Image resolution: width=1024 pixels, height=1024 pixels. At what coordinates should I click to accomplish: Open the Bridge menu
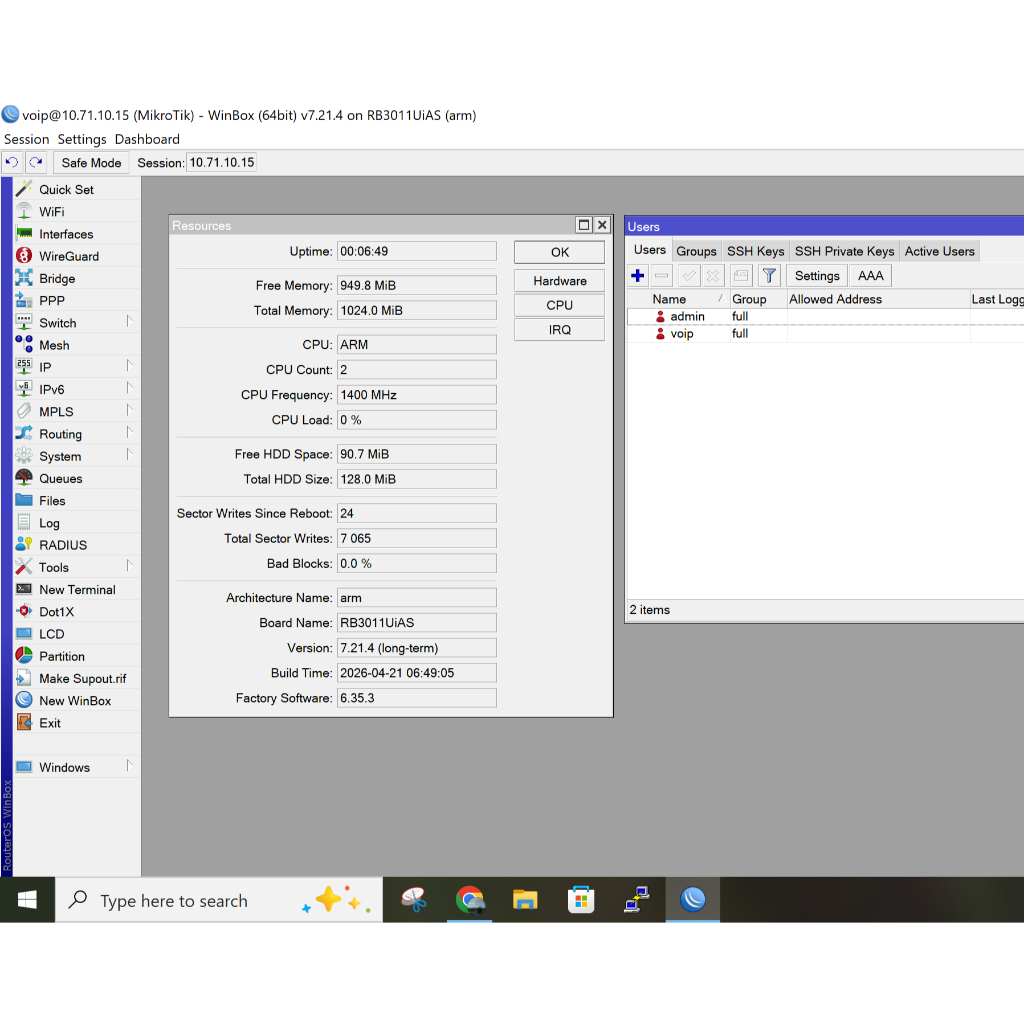click(x=76, y=278)
